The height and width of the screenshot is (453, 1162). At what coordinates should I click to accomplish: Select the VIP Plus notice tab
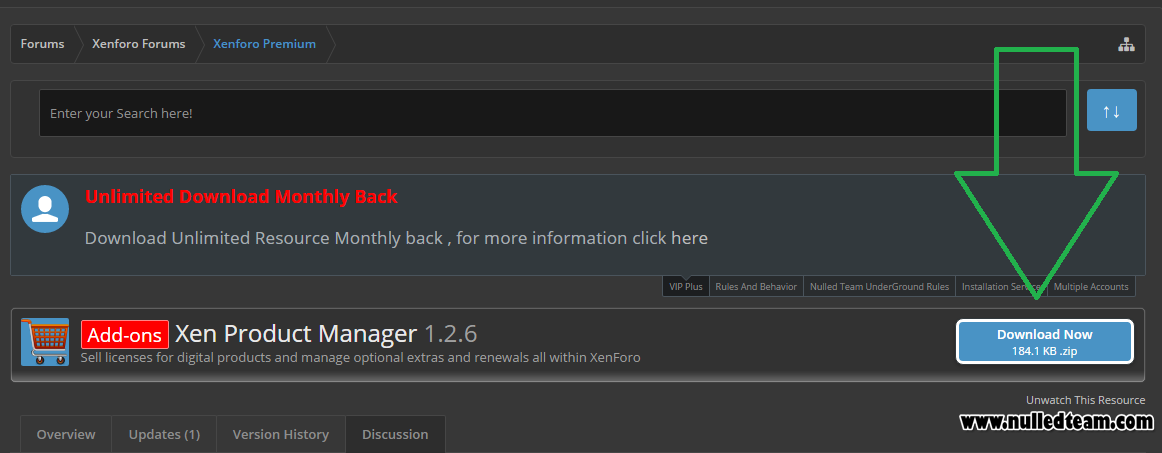click(685, 287)
